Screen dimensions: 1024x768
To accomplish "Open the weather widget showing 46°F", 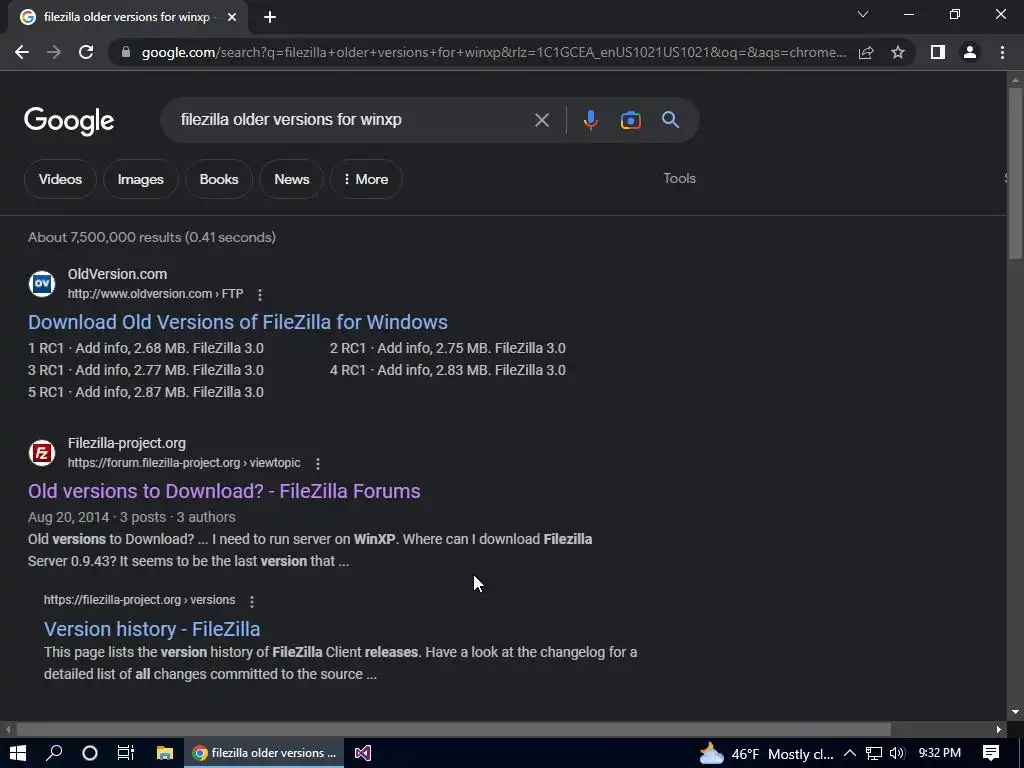I will click(766, 754).
